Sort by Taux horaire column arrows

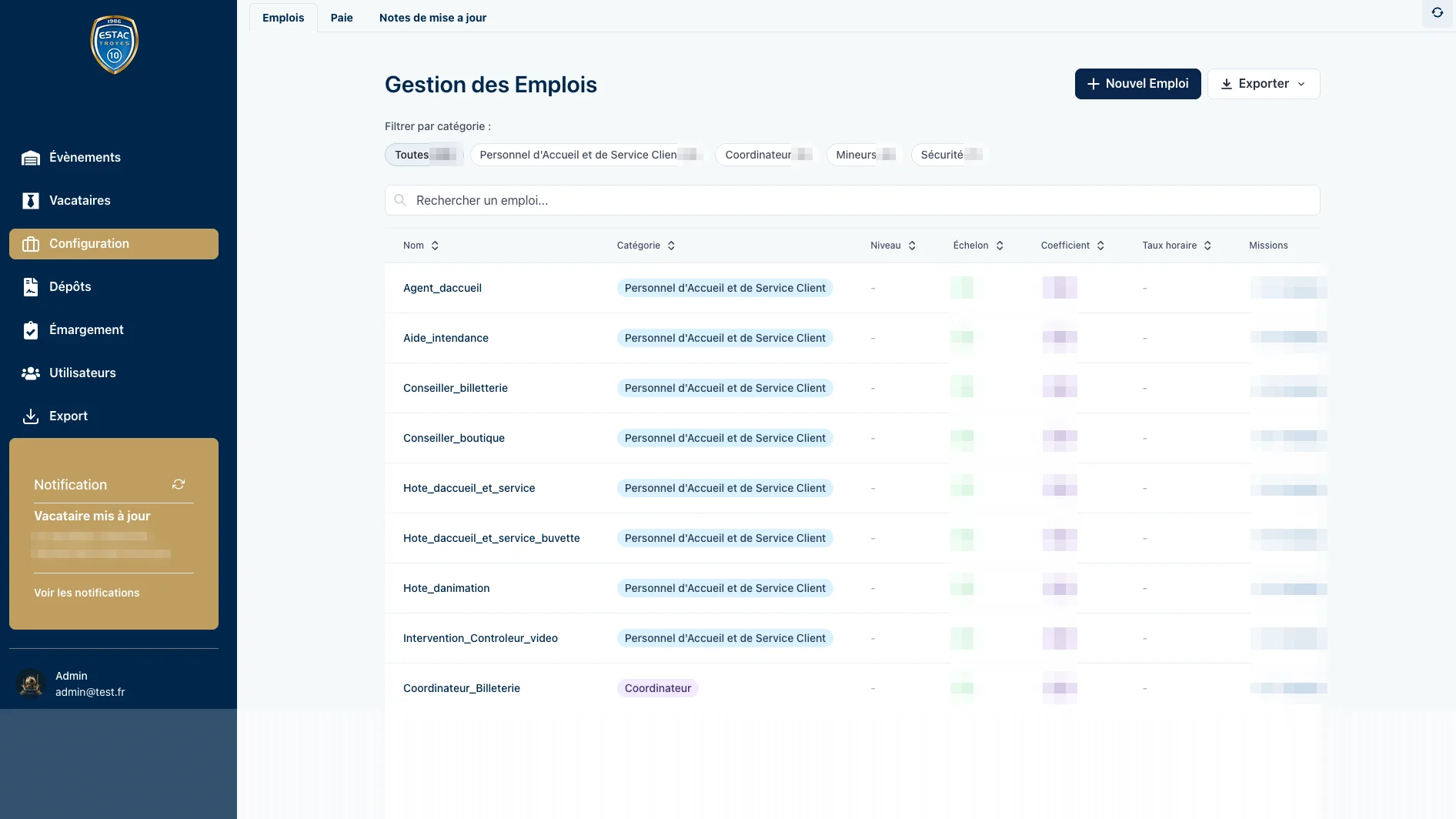(1207, 246)
